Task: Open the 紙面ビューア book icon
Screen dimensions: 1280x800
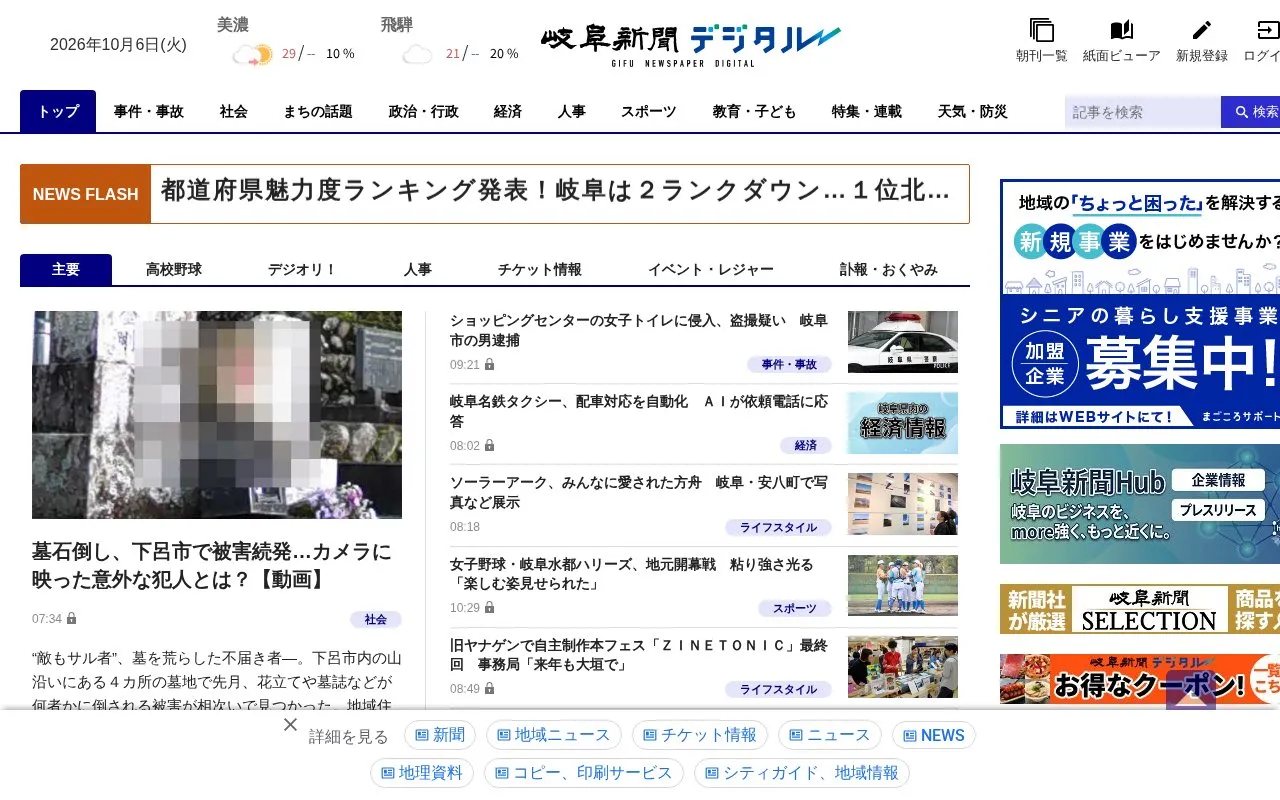Action: point(1122,30)
